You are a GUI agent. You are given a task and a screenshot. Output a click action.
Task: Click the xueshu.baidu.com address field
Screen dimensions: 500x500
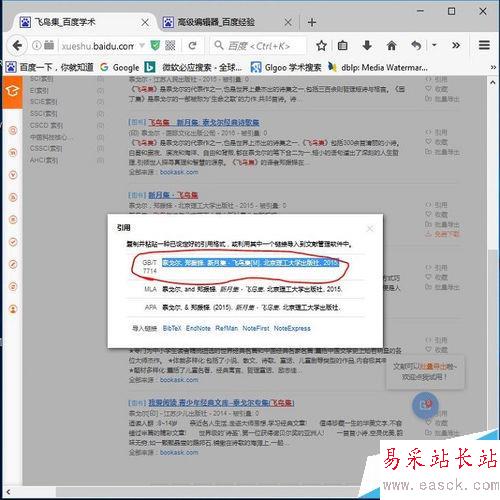tap(98, 46)
